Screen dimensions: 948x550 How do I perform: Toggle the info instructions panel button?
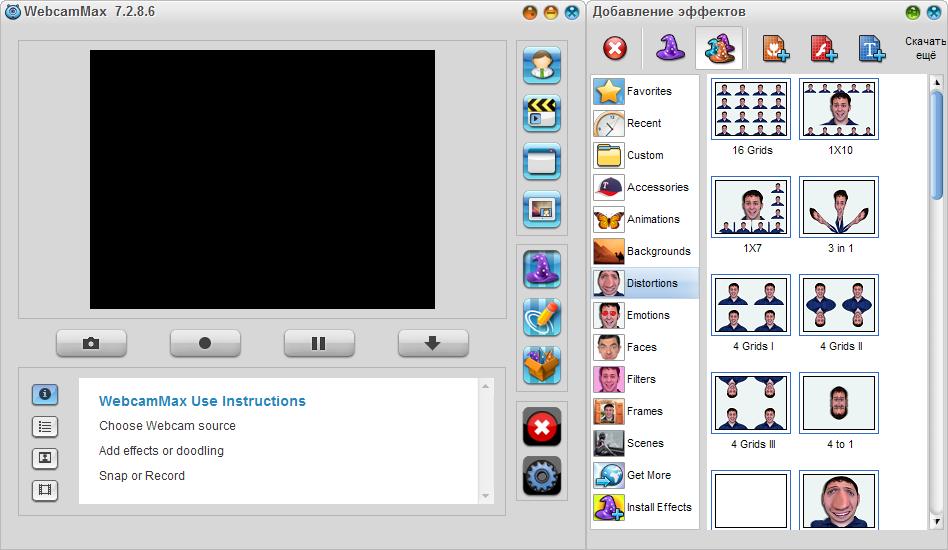[45, 394]
